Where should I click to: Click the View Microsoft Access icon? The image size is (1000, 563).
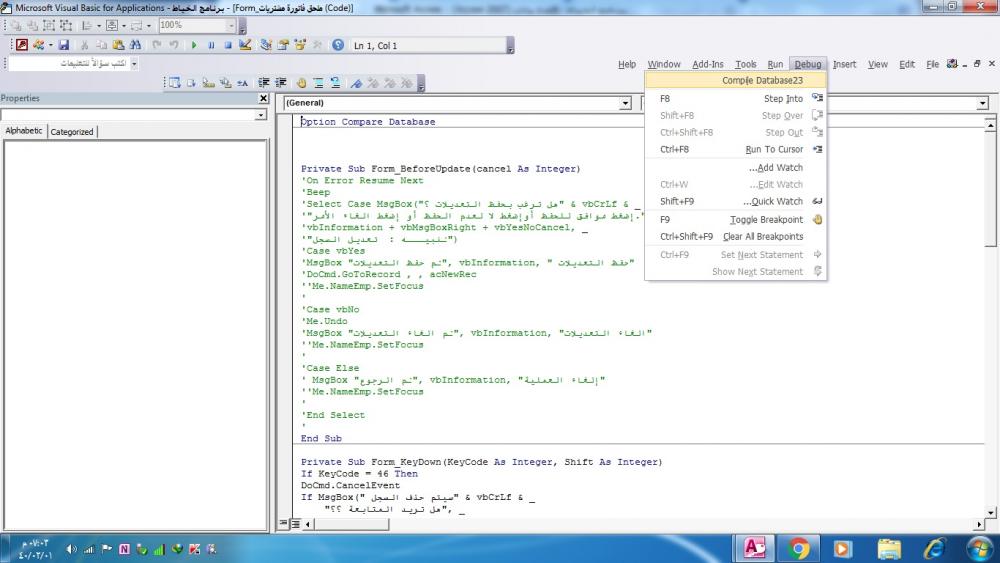pyautogui.click(x=22, y=45)
